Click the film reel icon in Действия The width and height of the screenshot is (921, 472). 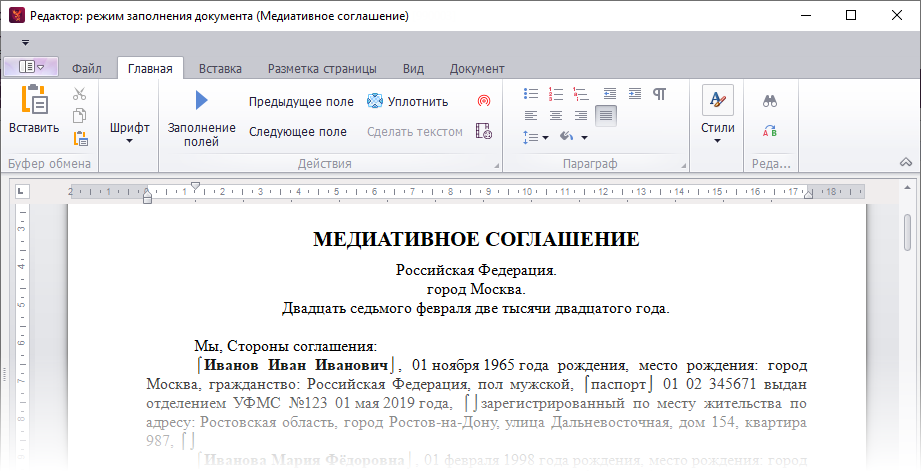(x=483, y=131)
